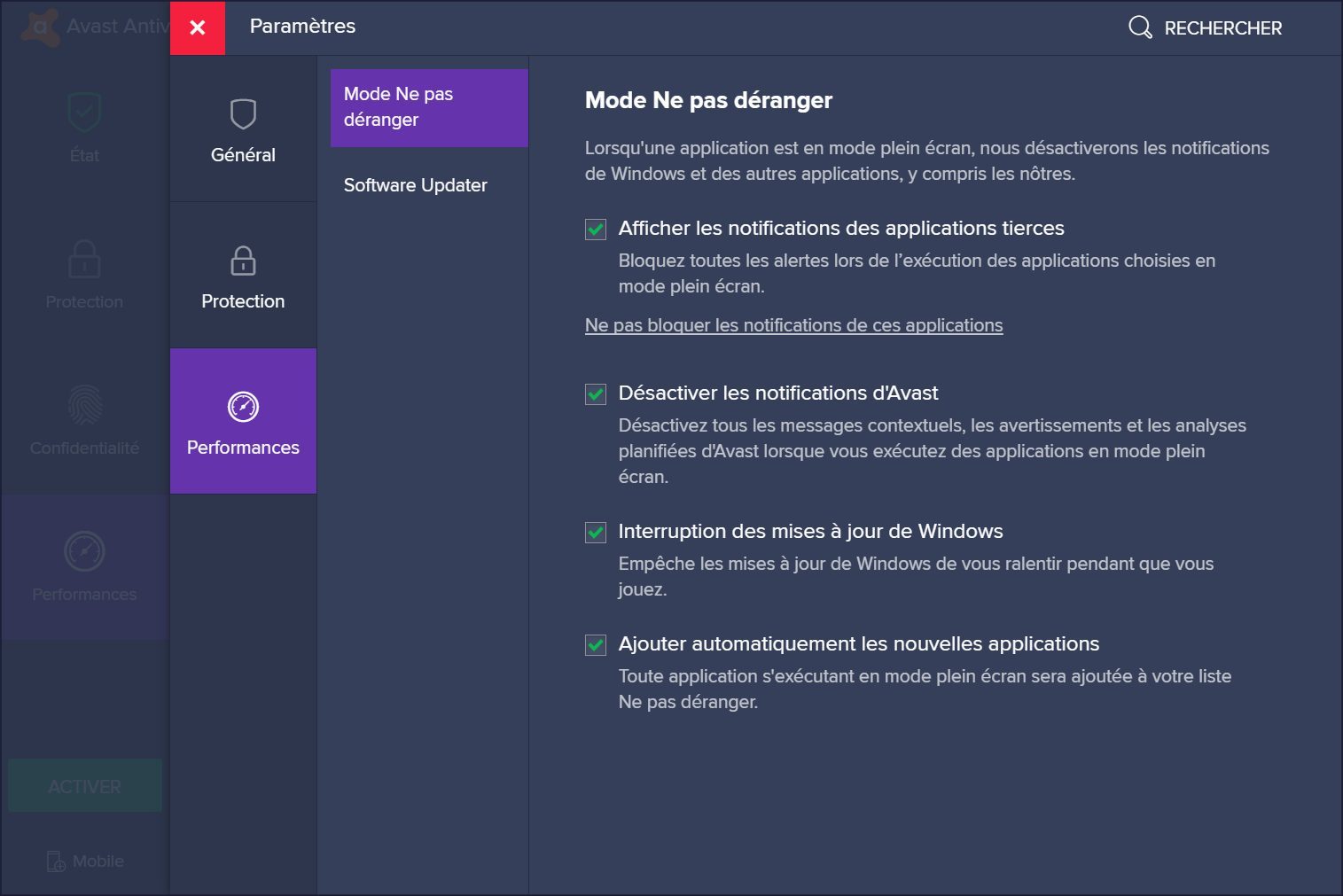
Task: Open the Protection settings section label
Action: [243, 301]
